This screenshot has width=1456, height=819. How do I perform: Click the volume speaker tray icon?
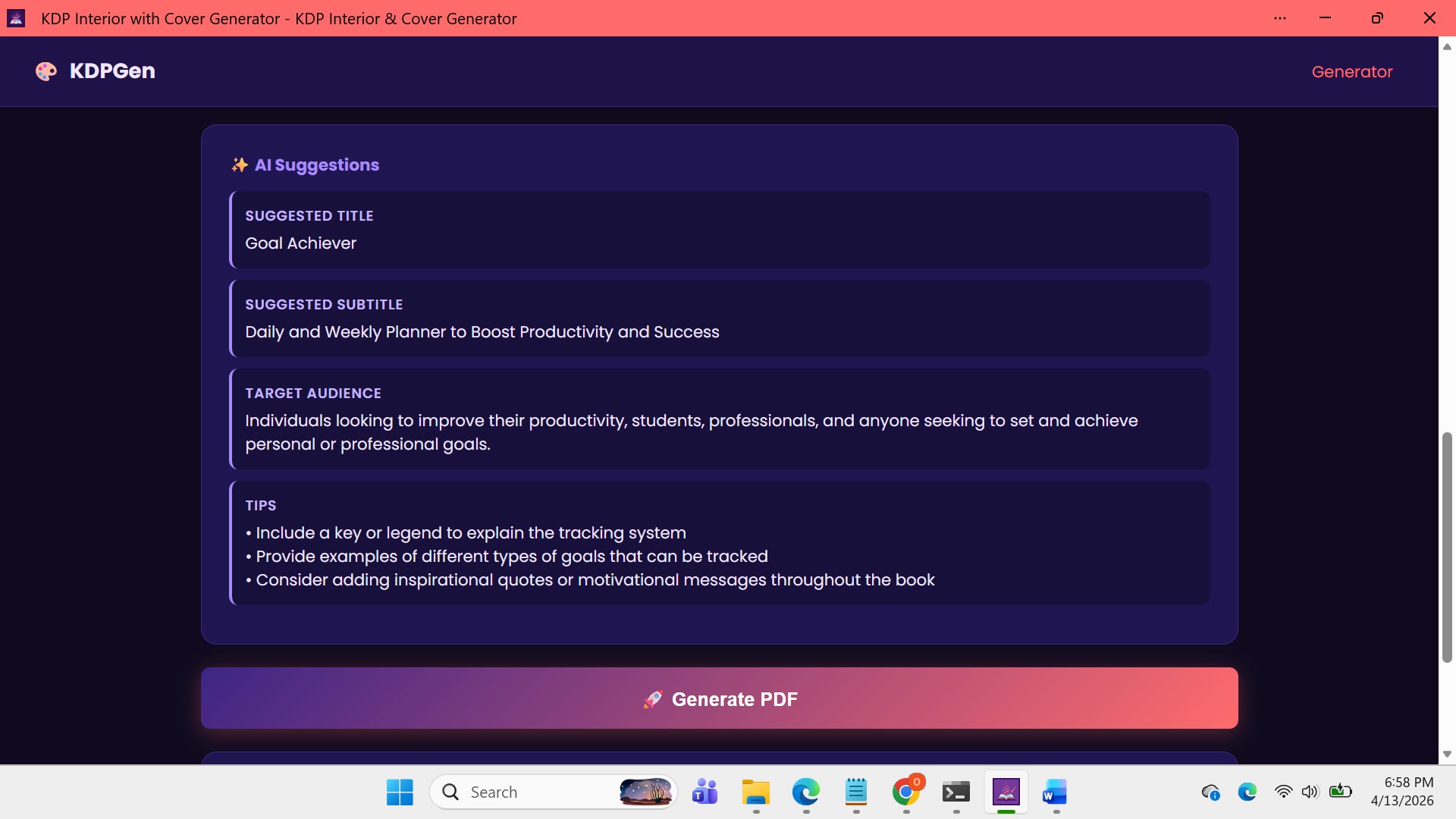(1310, 792)
